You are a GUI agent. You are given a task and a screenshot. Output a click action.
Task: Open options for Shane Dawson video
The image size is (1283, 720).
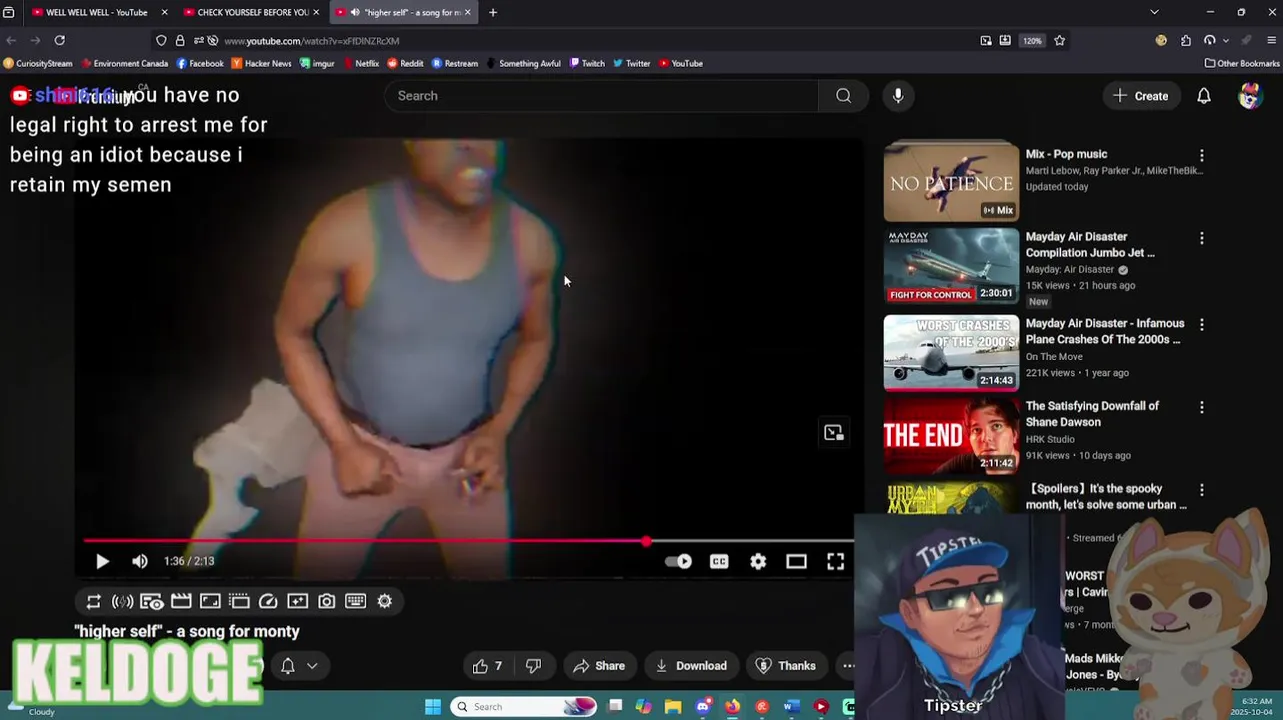(1202, 408)
